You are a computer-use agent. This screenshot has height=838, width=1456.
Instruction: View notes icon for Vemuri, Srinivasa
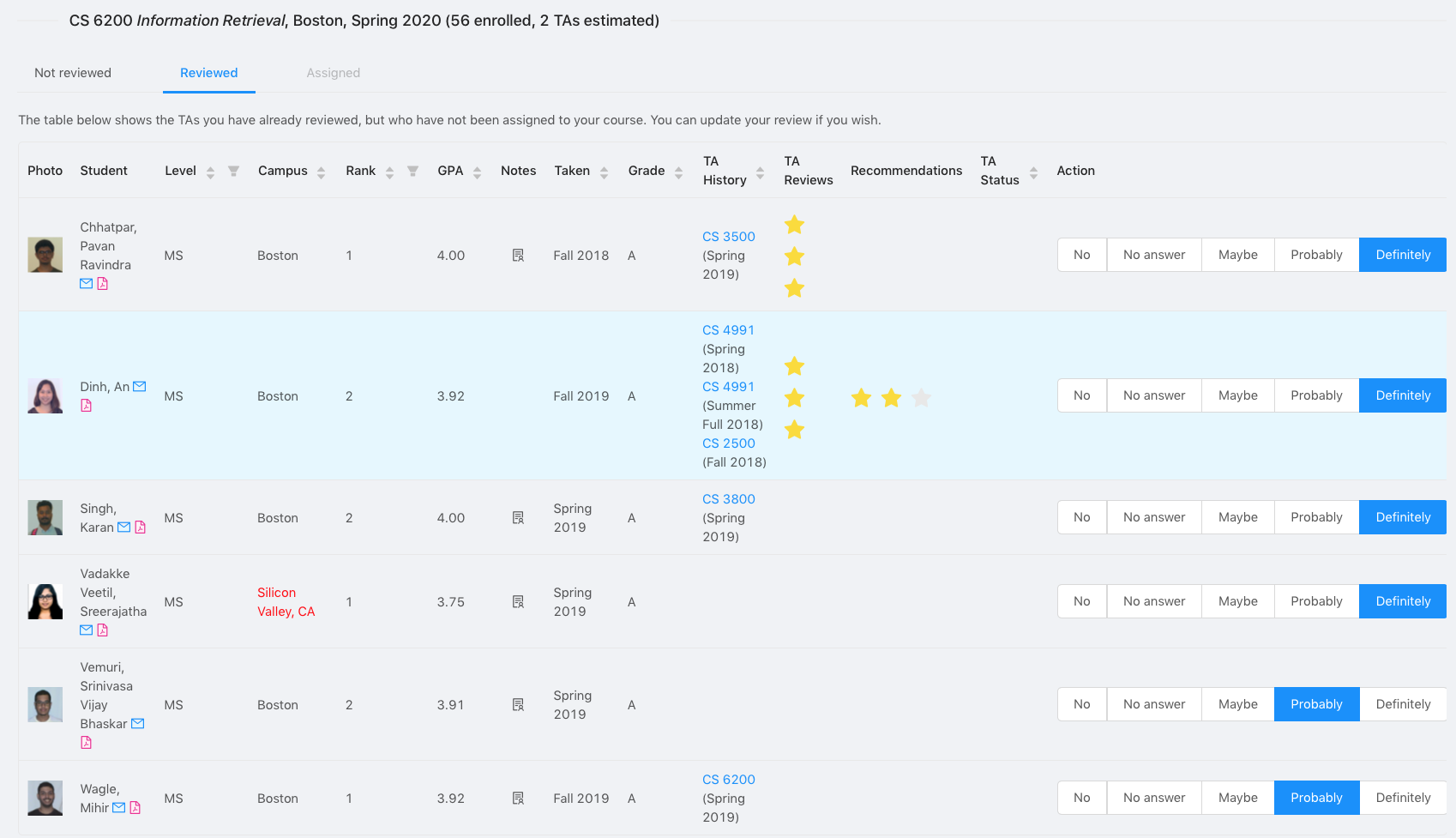(518, 705)
